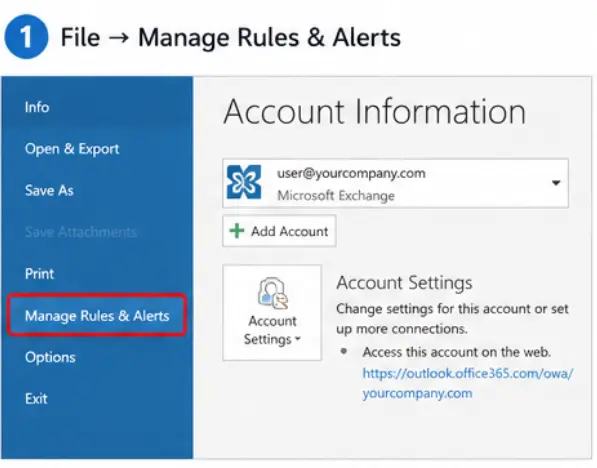The width and height of the screenshot is (597, 468).
Task: Click the user@yourcompany.com account text
Action: point(351,174)
